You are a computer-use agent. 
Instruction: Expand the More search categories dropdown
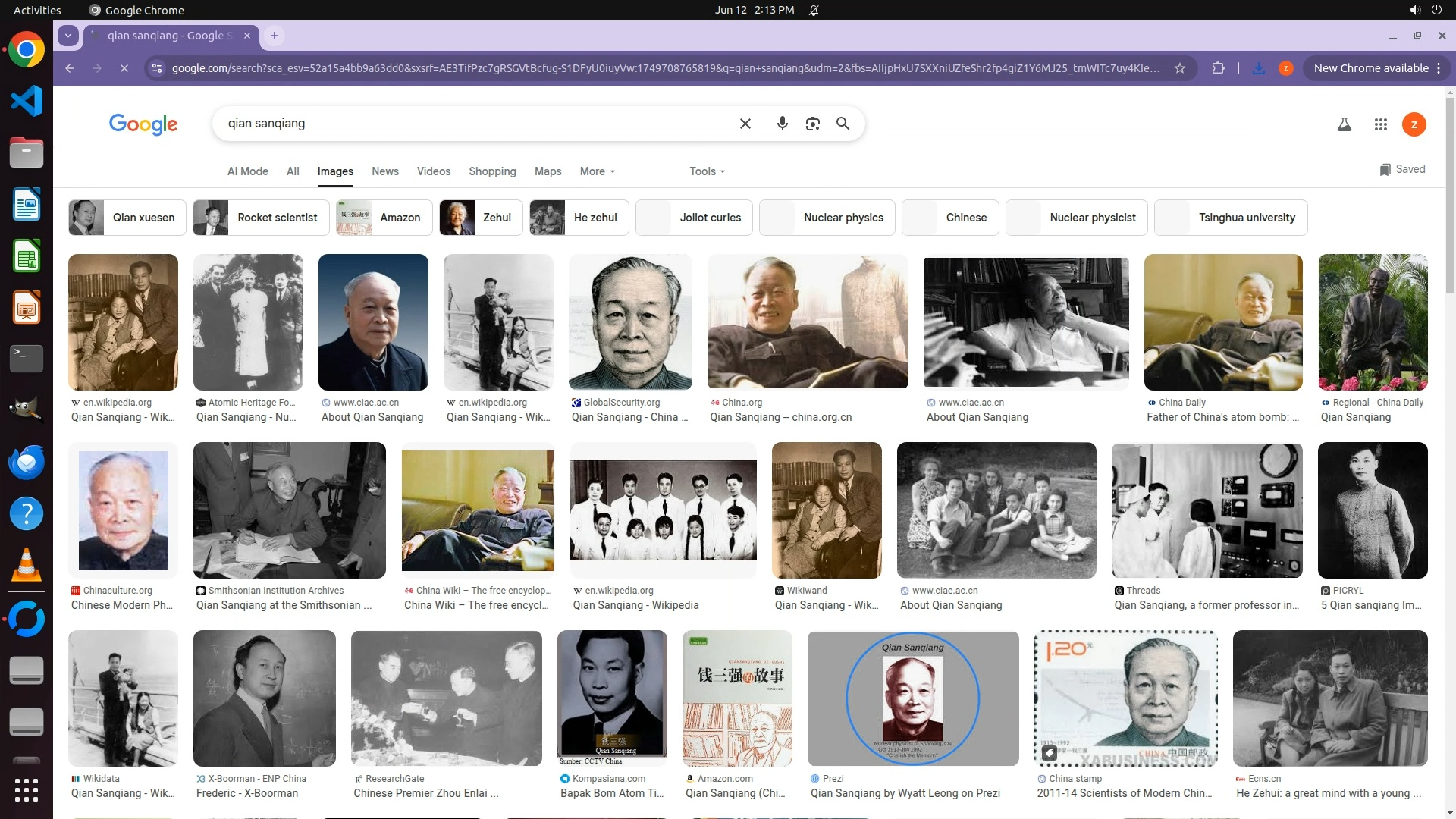pos(597,171)
